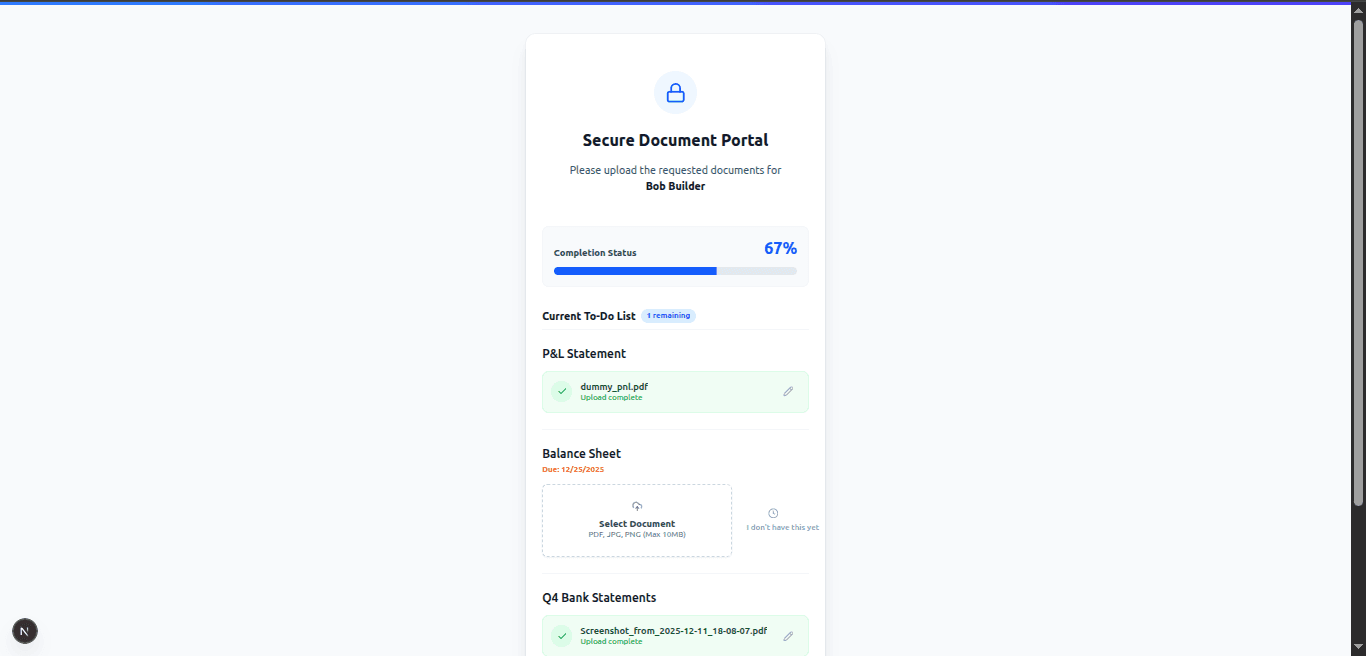Click the Balance Sheet due date text
Screen dimensions: 1366x656
pyautogui.click(x=573, y=469)
